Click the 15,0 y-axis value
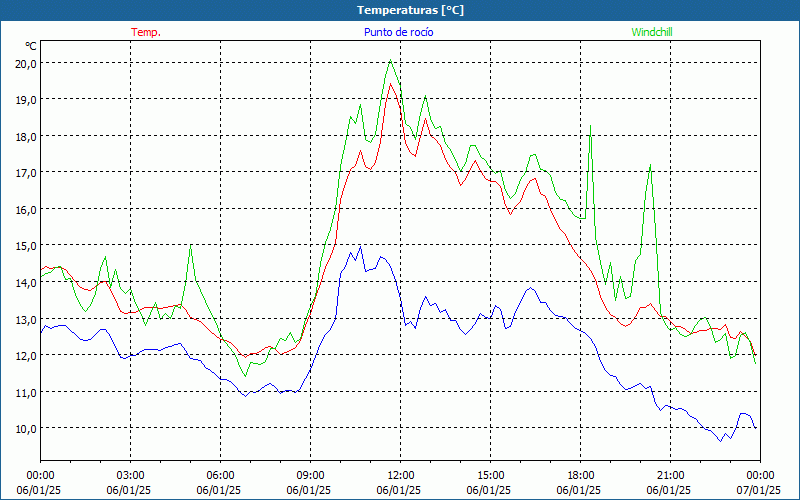 (27, 246)
